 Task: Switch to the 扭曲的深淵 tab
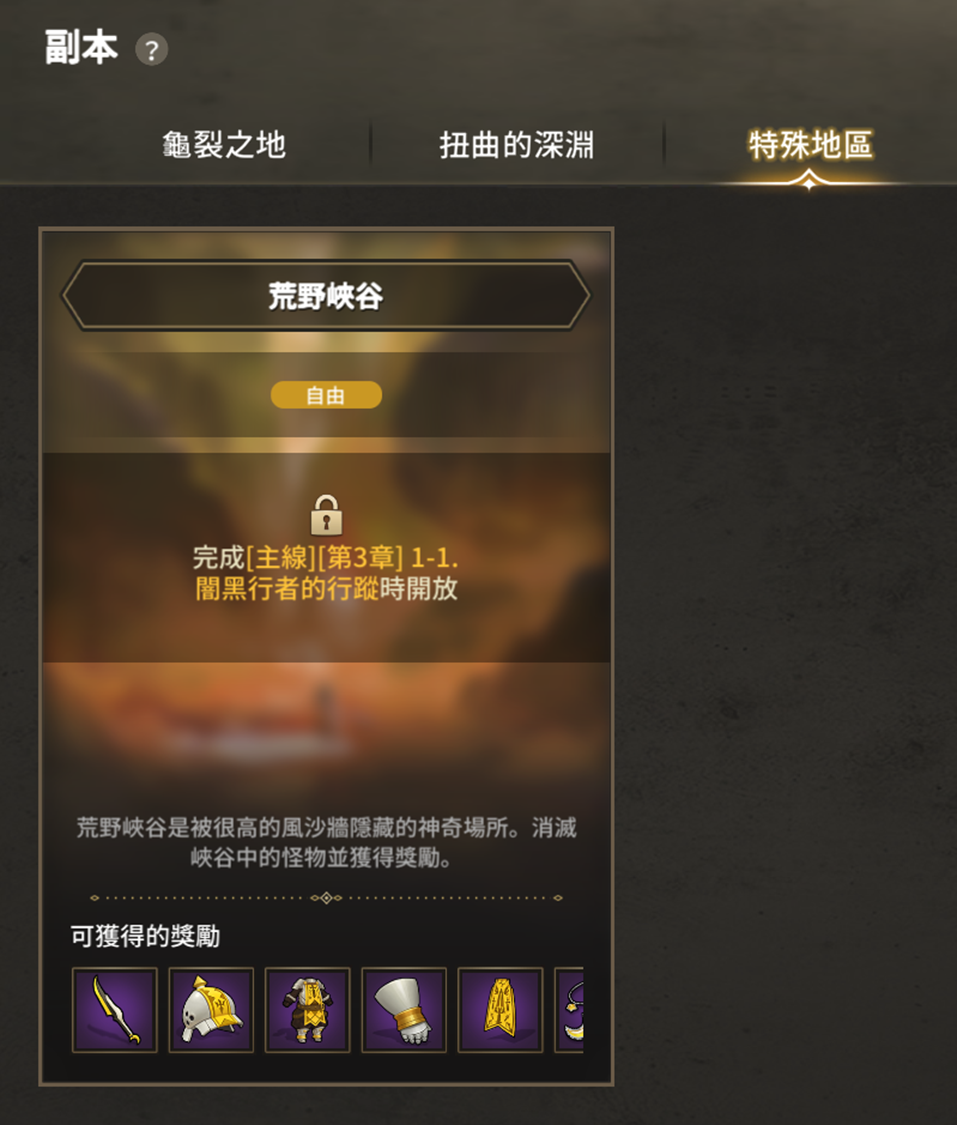pyautogui.click(x=517, y=145)
